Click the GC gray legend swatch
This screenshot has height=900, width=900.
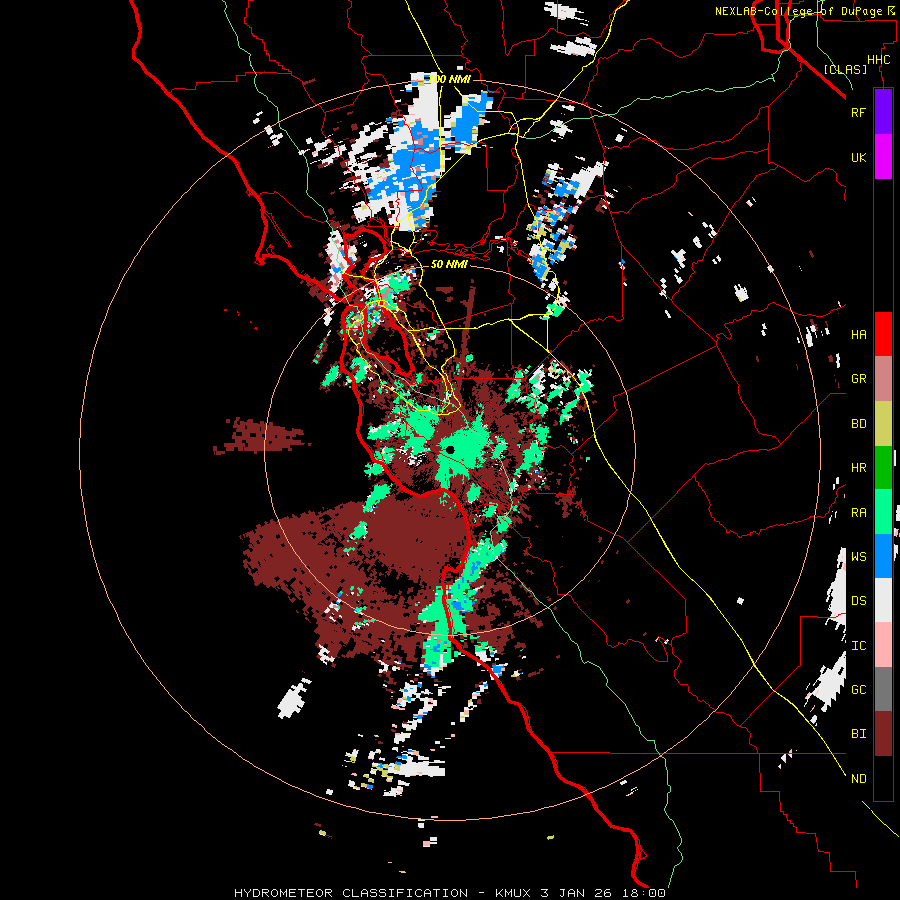[x=883, y=689]
